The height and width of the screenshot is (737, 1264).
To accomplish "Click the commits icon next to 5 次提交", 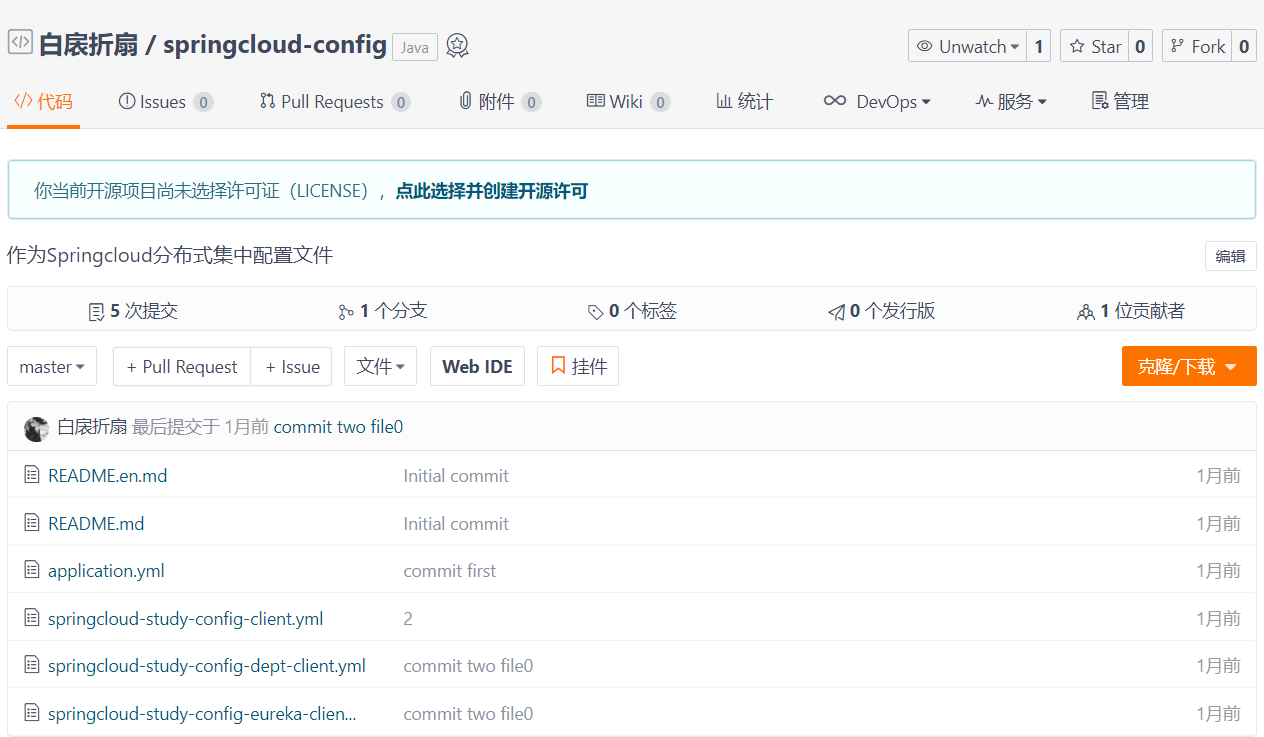I will click(x=96, y=312).
